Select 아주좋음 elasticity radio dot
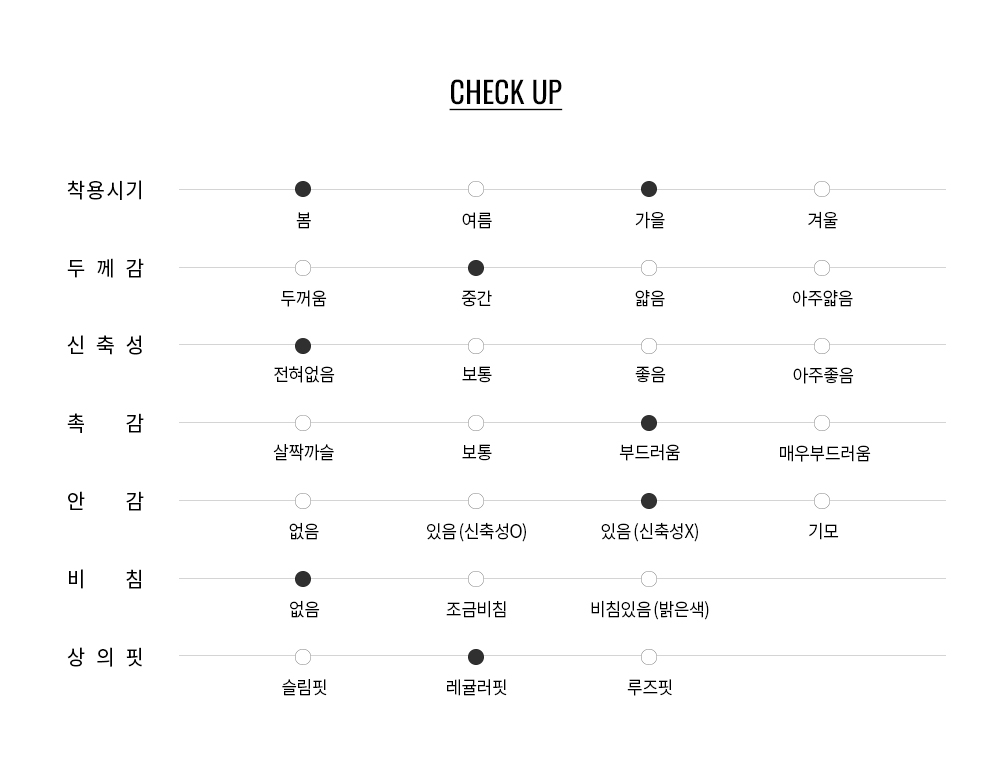This screenshot has height=777, width=1000. 822,346
